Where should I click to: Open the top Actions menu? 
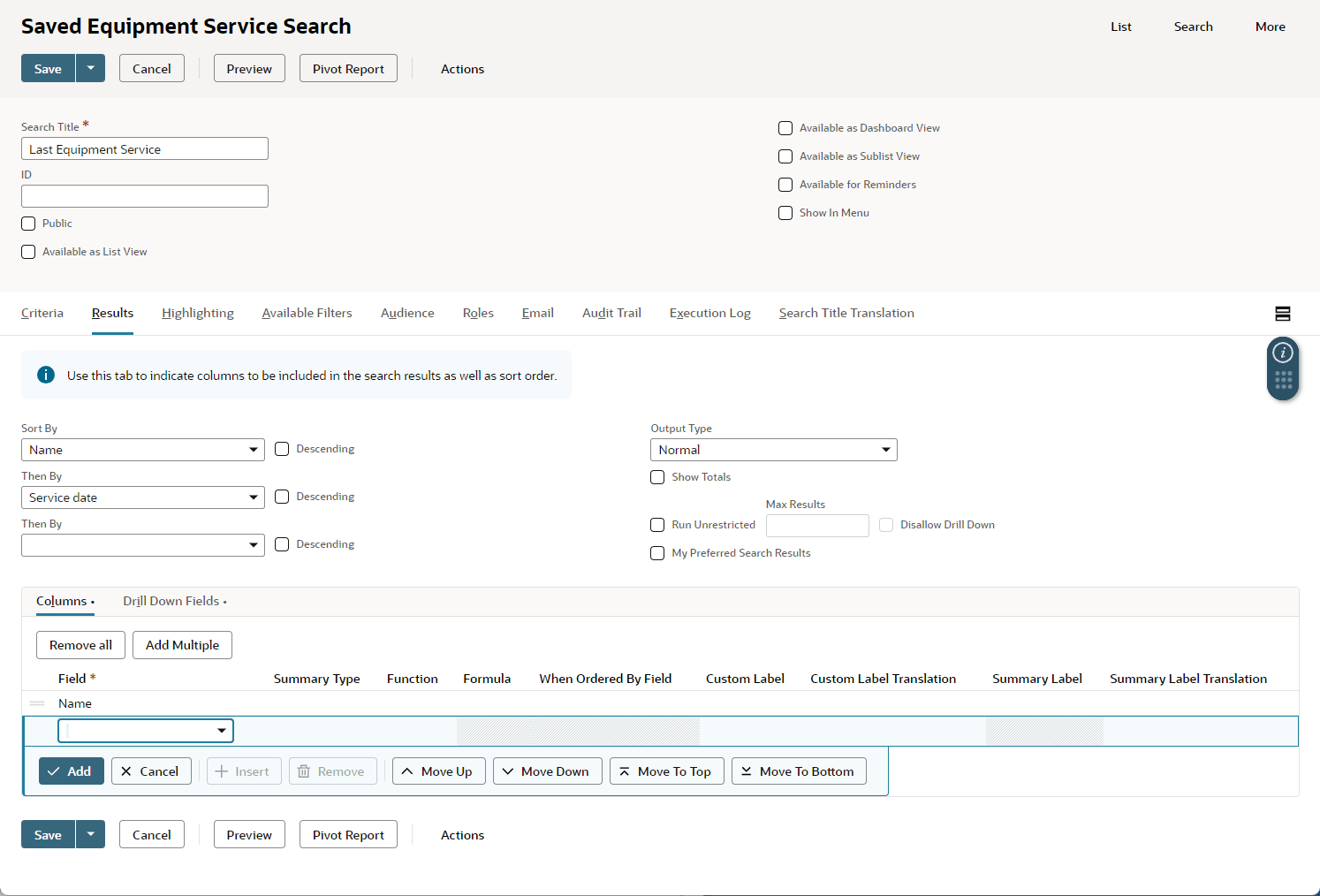coord(462,69)
